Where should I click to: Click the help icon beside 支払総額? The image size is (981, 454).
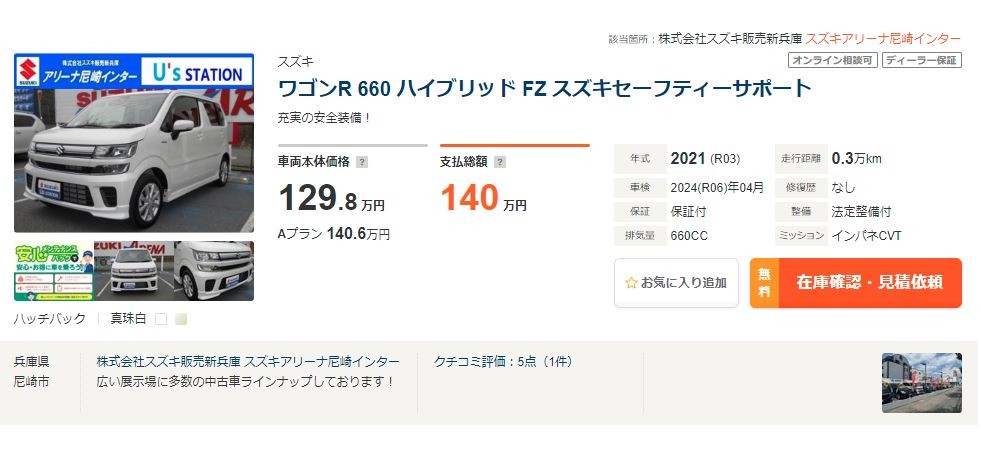[499, 163]
